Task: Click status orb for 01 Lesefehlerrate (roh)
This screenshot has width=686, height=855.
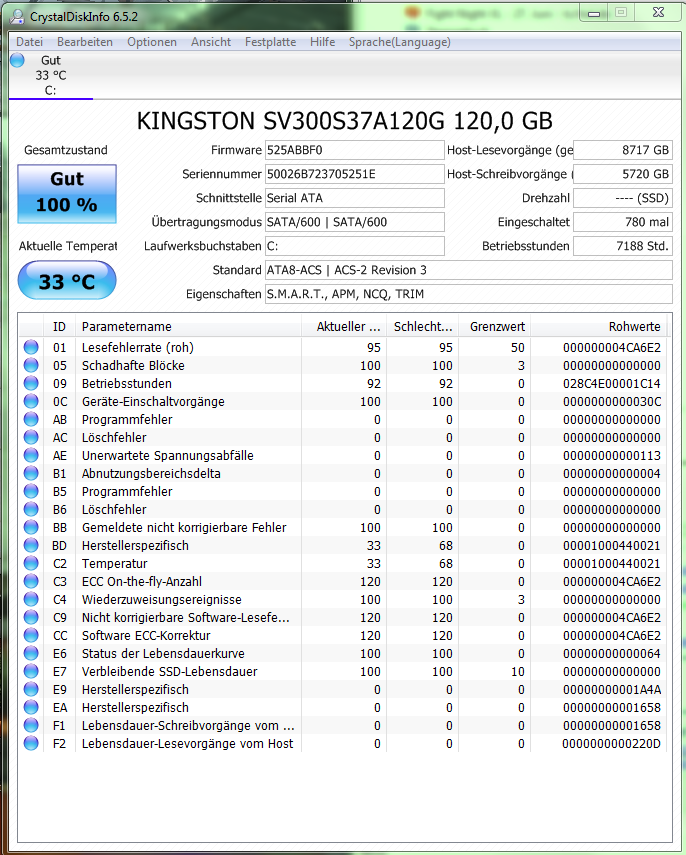Action: click(31, 347)
